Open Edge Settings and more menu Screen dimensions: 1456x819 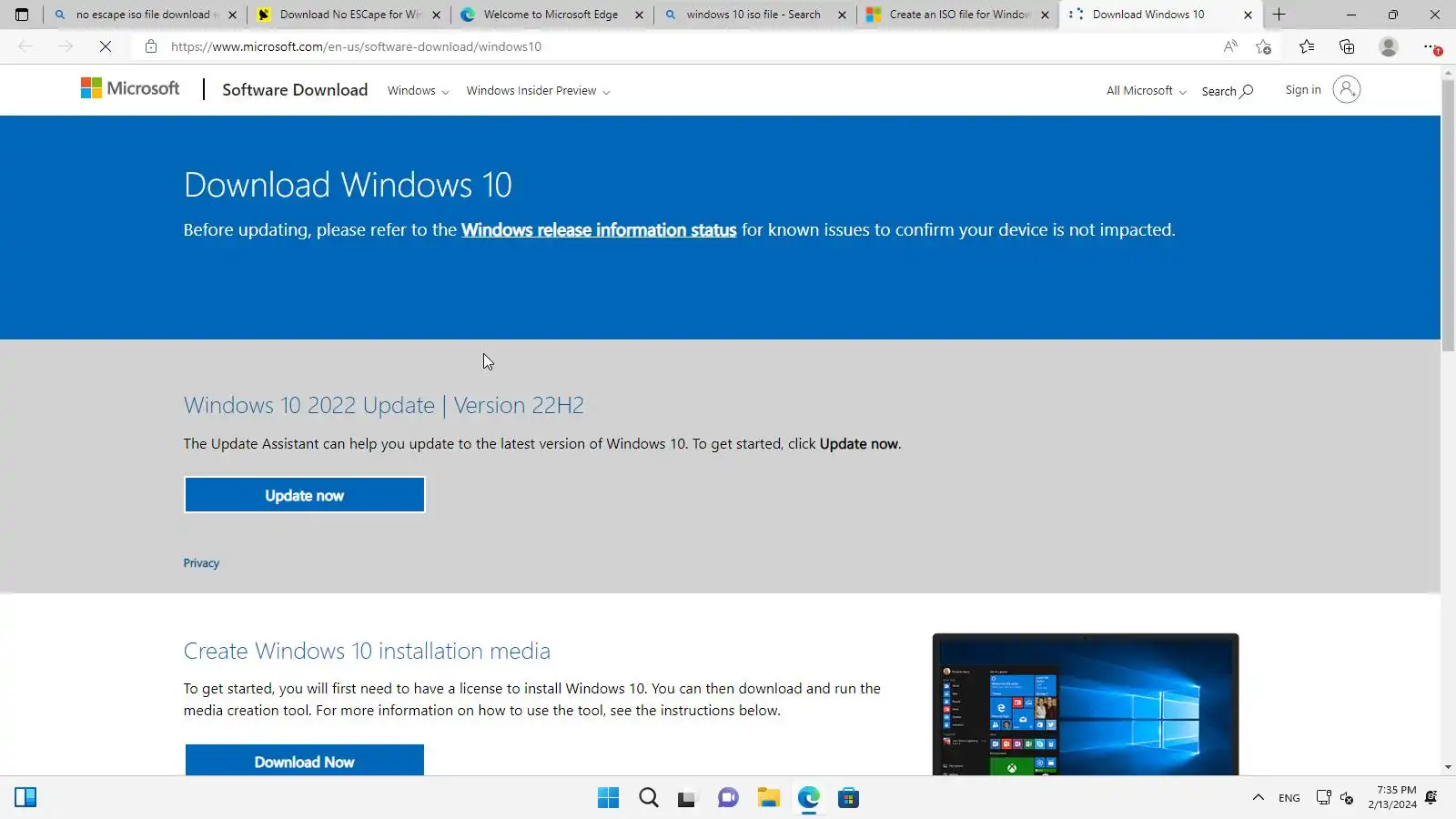(1431, 46)
